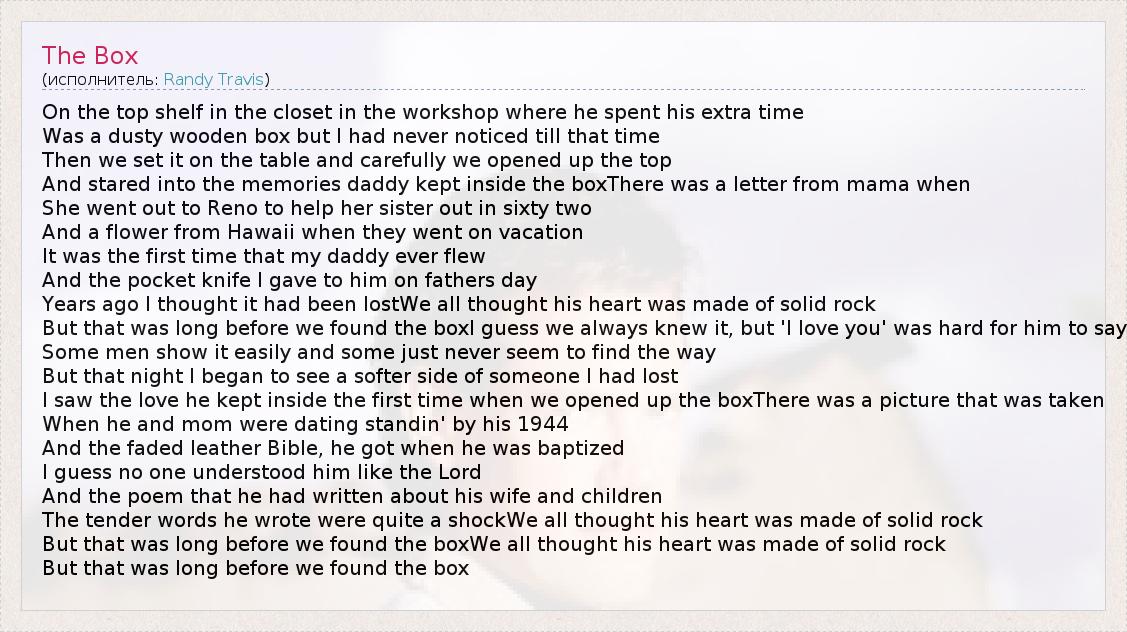The width and height of the screenshot is (1127, 632).
Task: Click the line 'And a flower from Hawaii'
Action: point(312,232)
